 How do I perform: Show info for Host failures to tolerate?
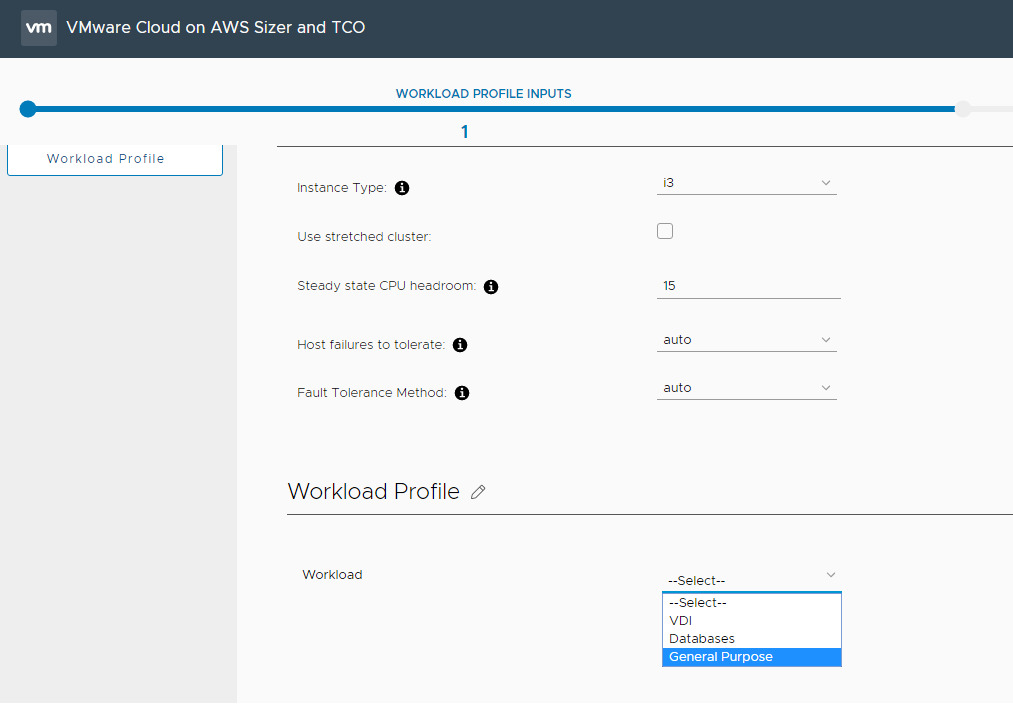coord(460,345)
